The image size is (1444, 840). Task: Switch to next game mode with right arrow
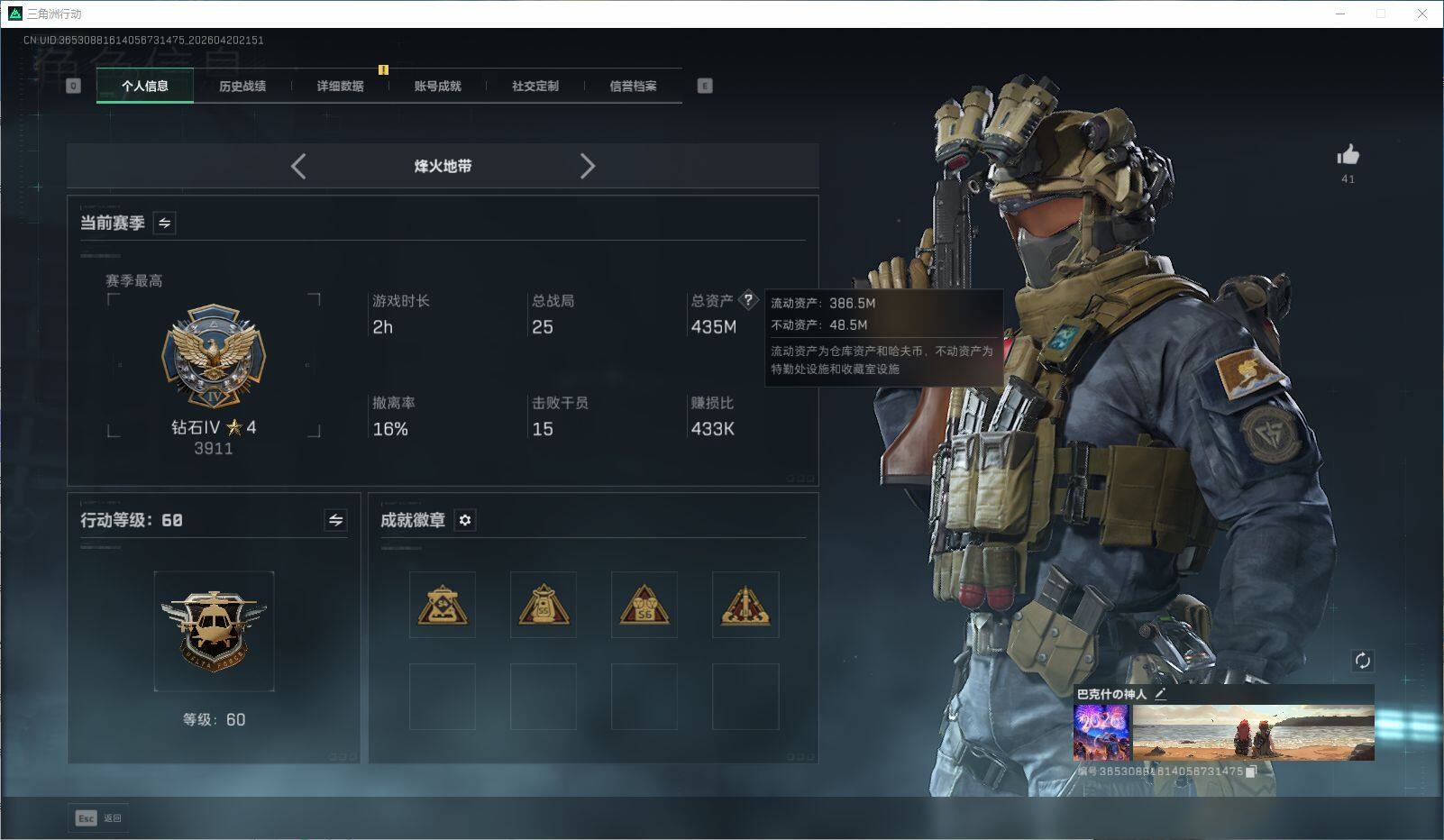[x=587, y=166]
